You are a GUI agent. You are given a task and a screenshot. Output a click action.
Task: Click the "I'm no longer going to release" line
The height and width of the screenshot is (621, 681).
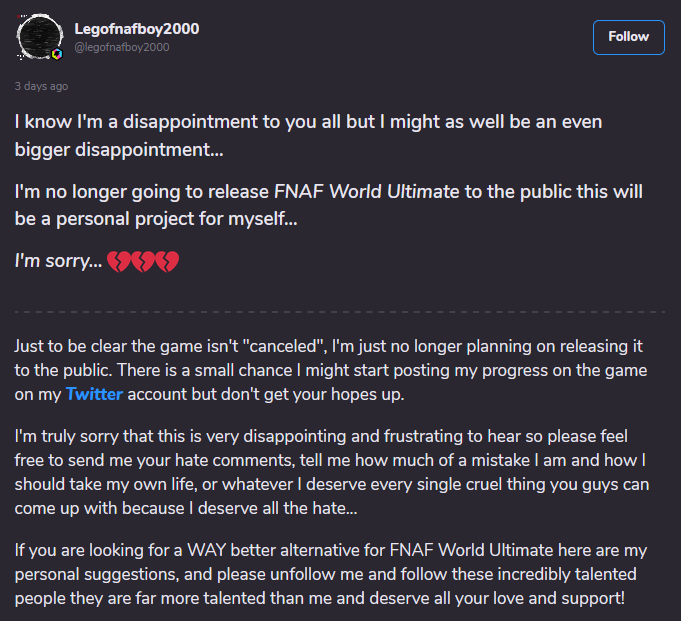(328, 204)
